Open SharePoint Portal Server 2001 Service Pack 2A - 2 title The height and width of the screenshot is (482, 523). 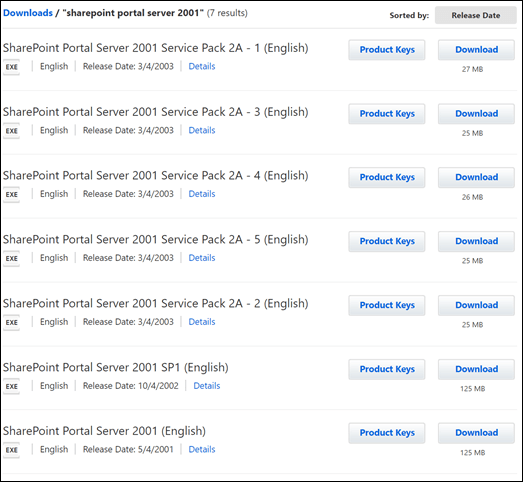[155, 304]
